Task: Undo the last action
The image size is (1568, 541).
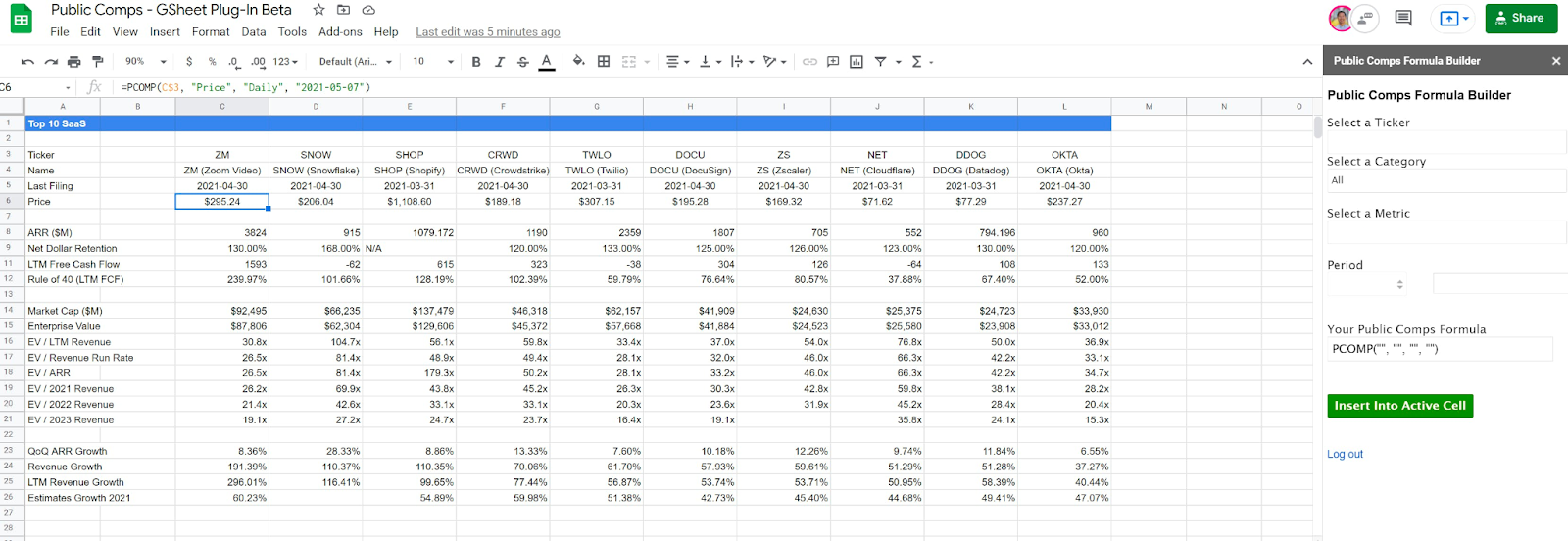Action: tap(27, 62)
